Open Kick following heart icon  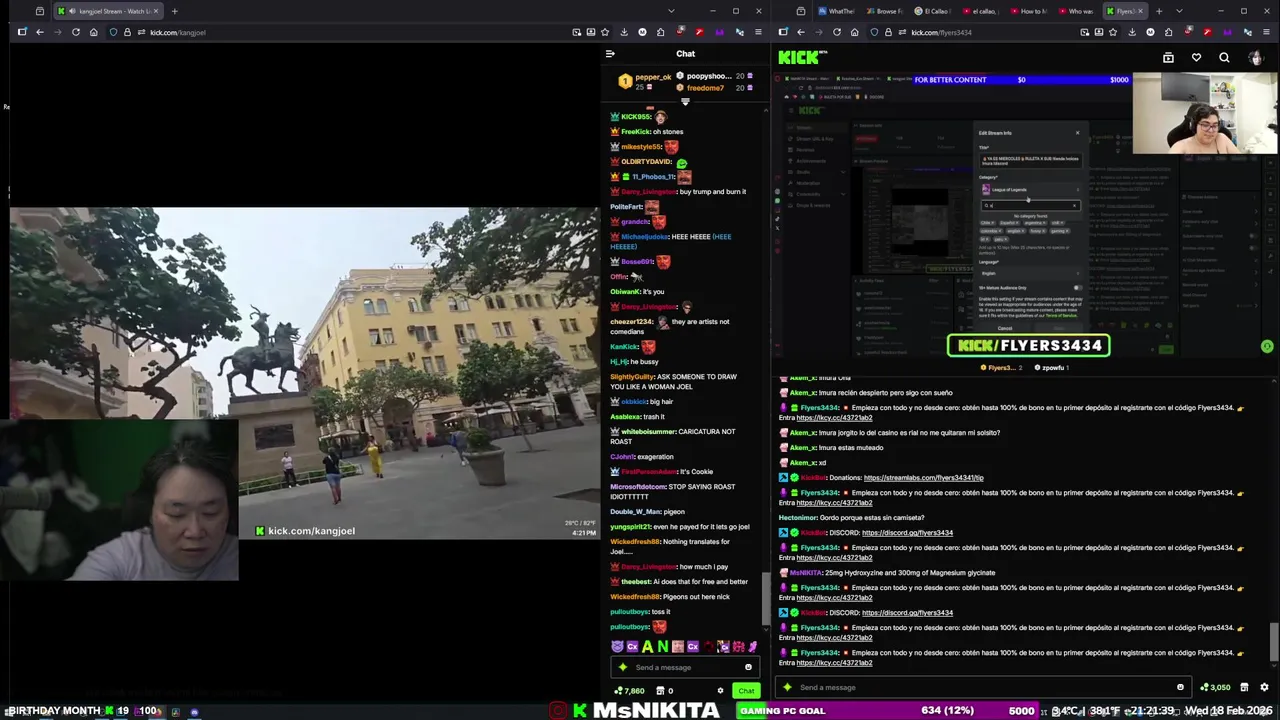pyautogui.click(x=1196, y=58)
